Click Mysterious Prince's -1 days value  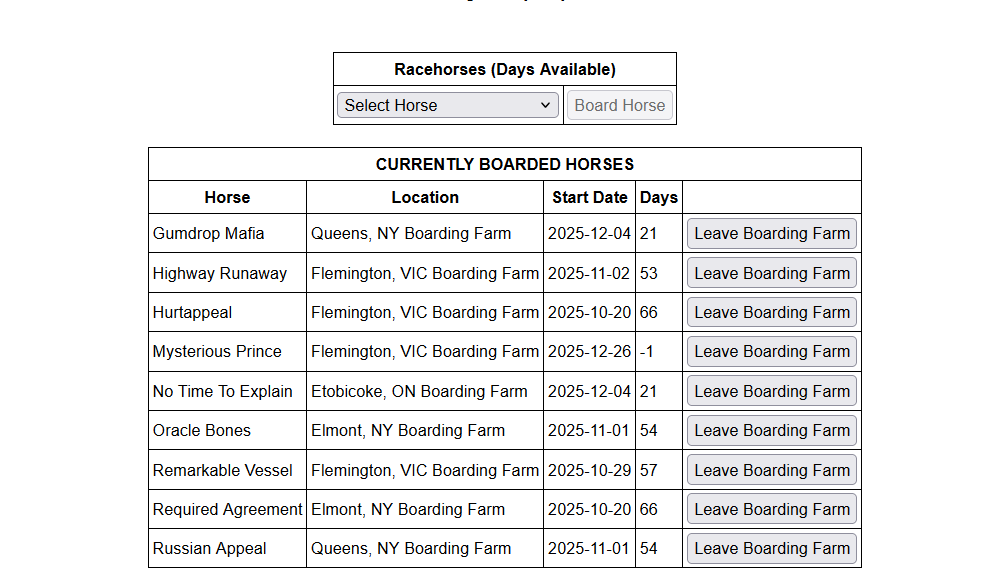click(649, 351)
